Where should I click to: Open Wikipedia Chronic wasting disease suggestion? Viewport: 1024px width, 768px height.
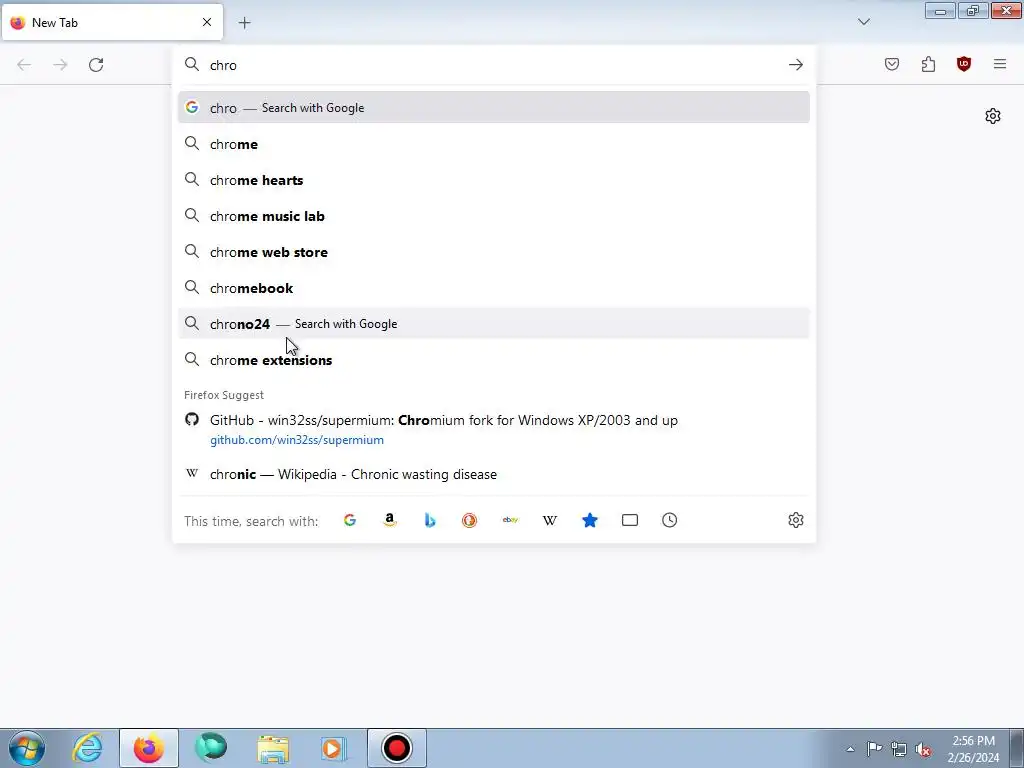(493, 474)
